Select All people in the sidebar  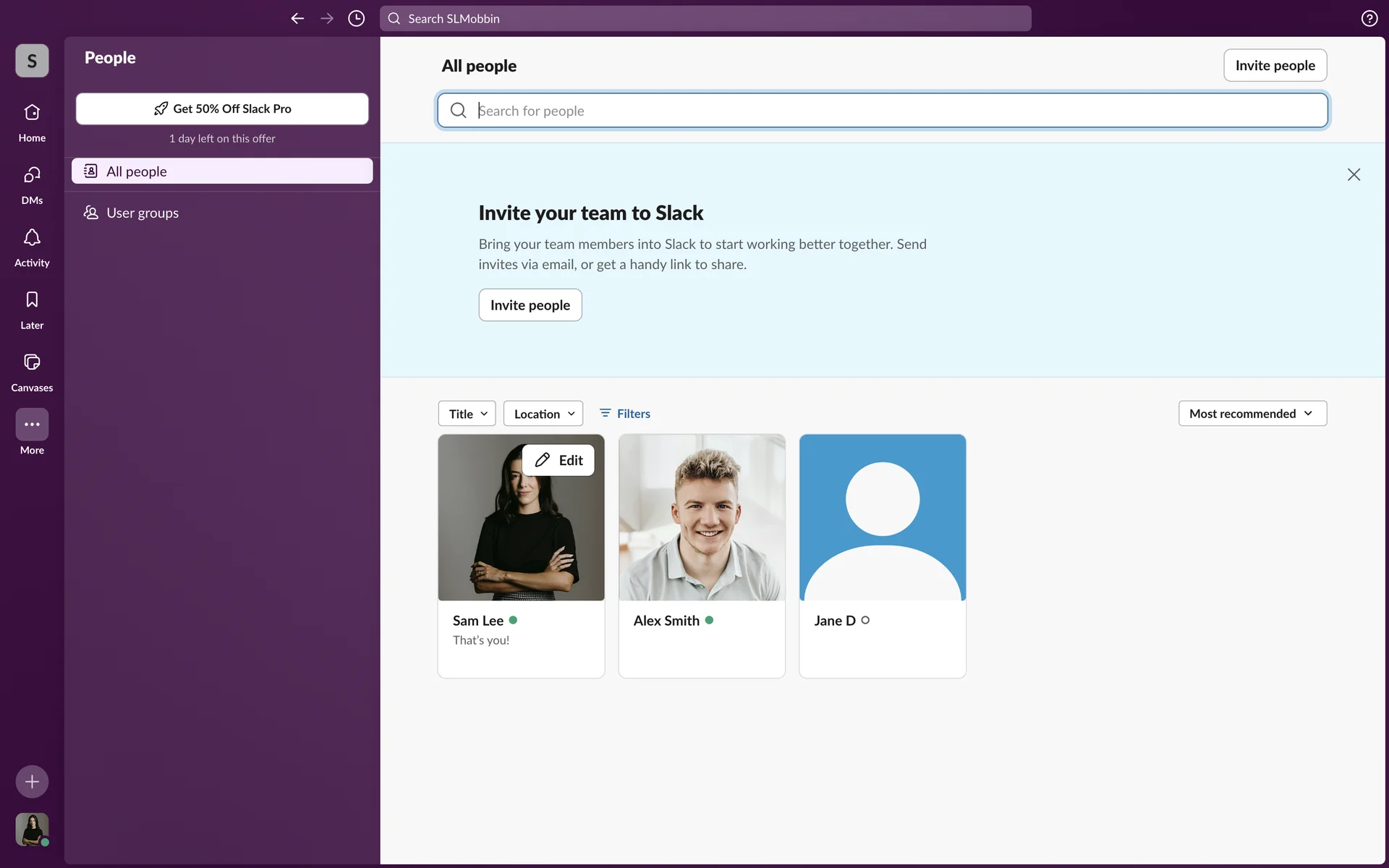click(222, 171)
